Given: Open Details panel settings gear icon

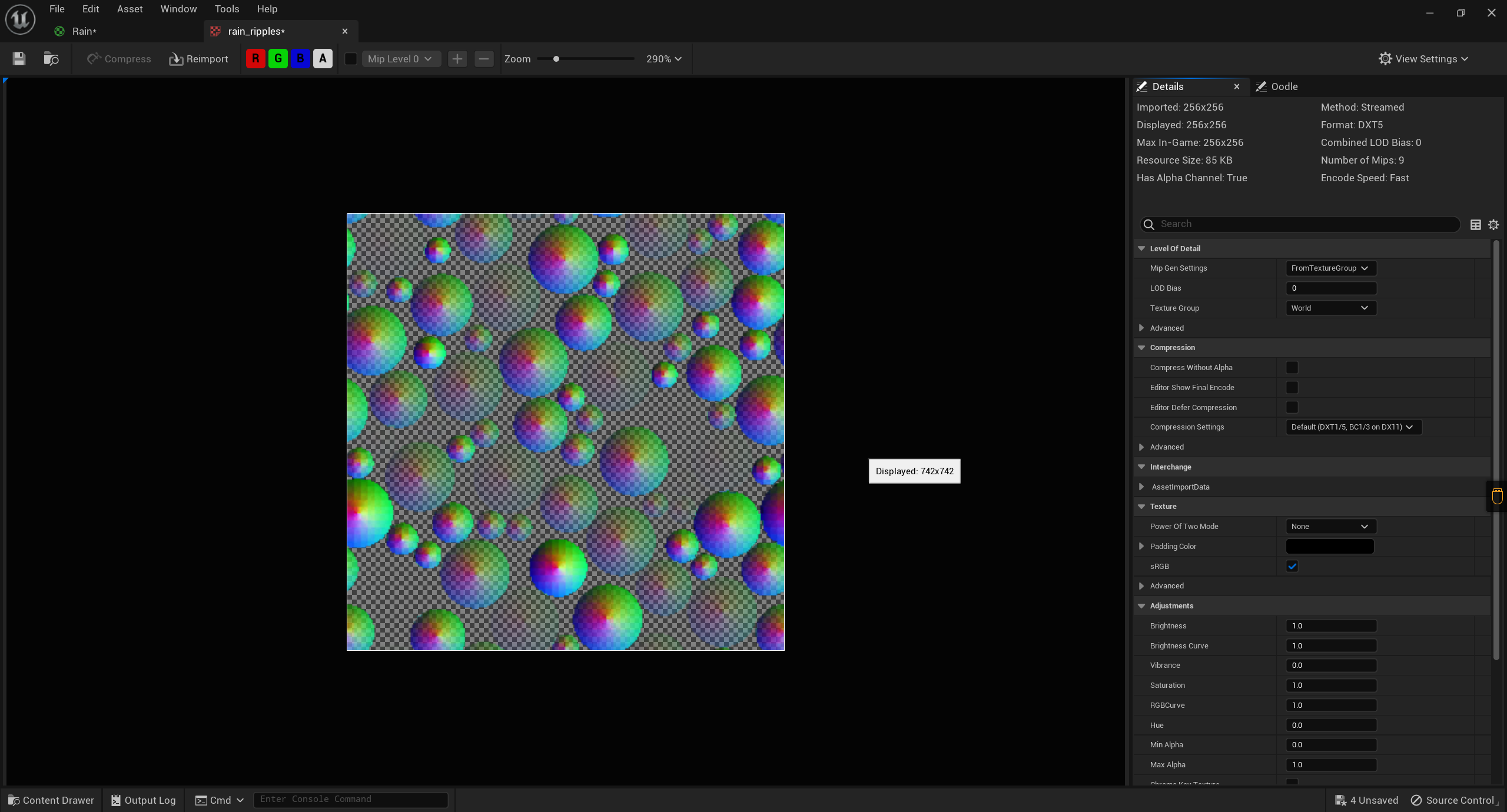Looking at the screenshot, I should pyautogui.click(x=1493, y=225).
